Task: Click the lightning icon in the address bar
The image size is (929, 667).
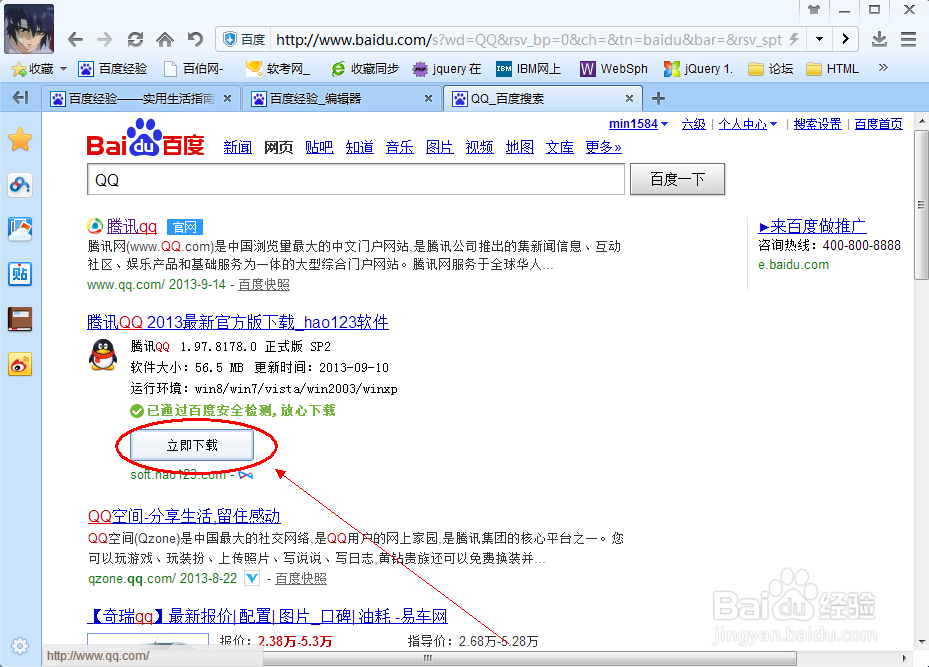Action: [x=794, y=38]
